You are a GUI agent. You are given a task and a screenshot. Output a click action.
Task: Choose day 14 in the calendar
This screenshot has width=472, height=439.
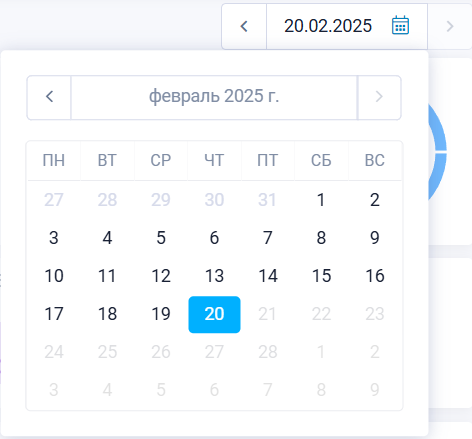268,276
